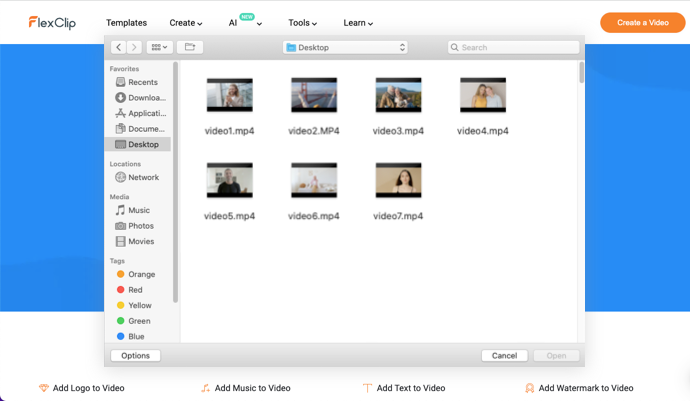
Task: Expand the Create menu
Action: pos(186,23)
